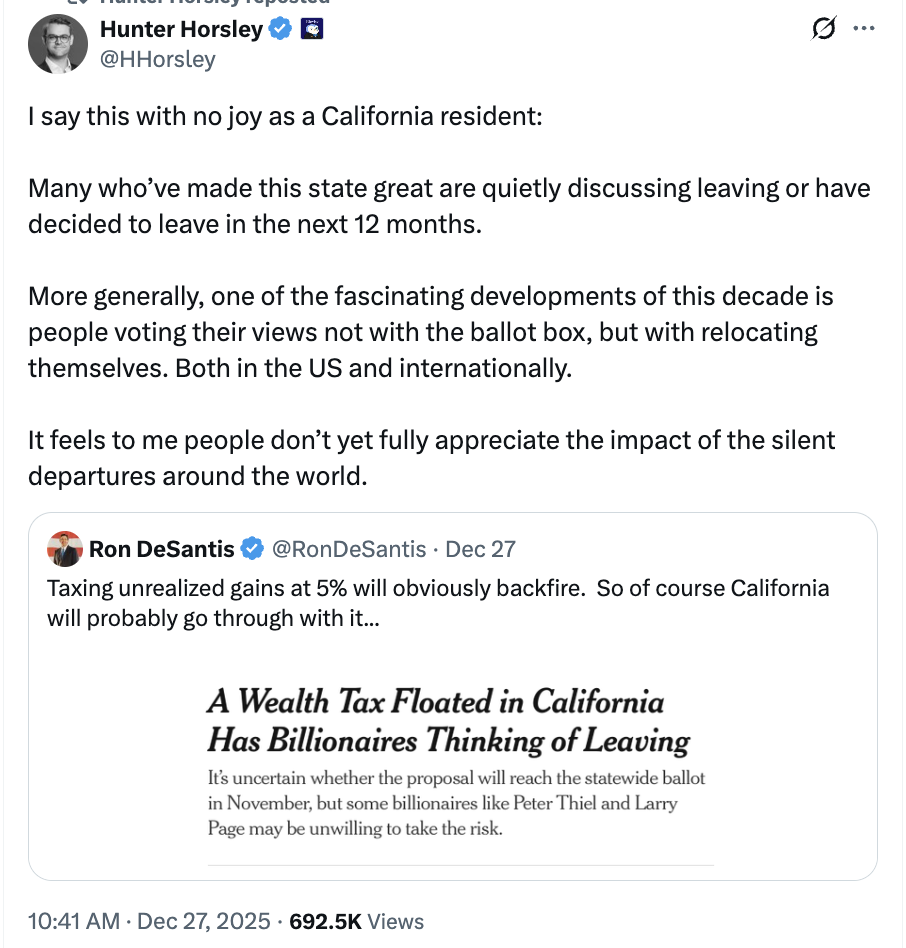Click Ron DeSantis's small profile avatar
The image size is (906, 948).
coord(65,549)
